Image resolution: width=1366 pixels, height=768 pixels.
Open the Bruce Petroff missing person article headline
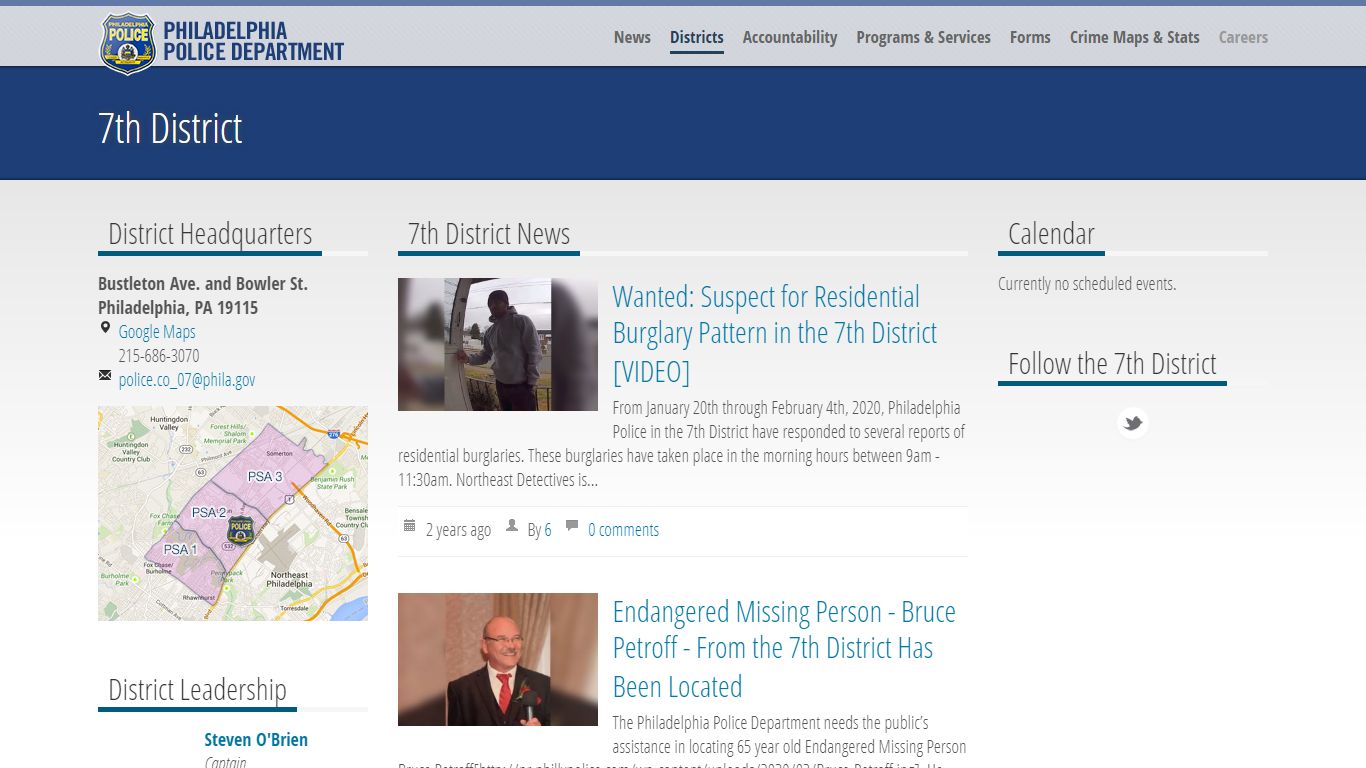coord(784,649)
